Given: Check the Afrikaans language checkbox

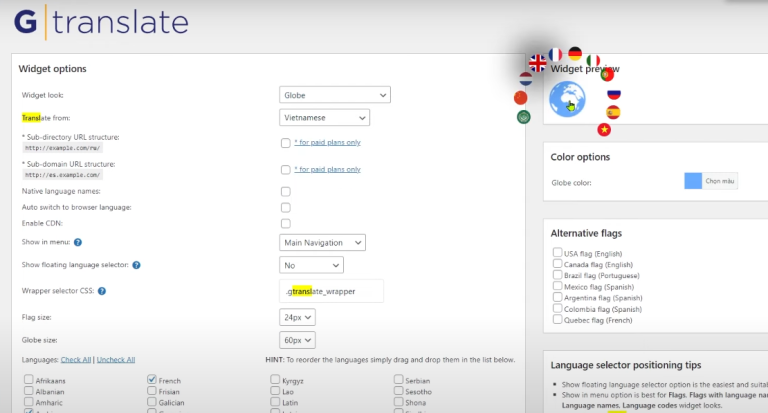Looking at the screenshot, I should (x=28, y=379).
